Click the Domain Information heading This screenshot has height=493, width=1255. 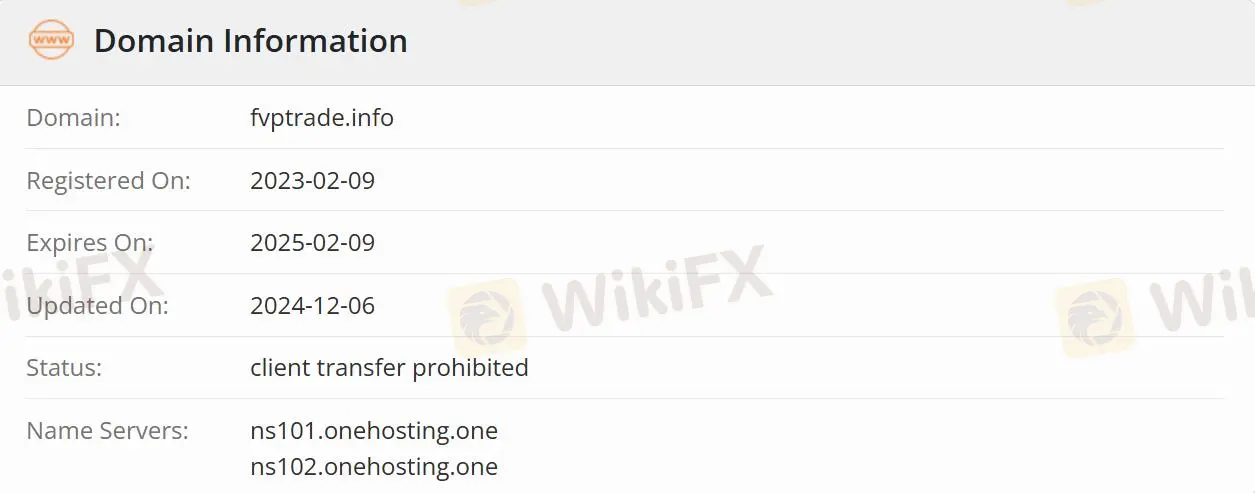250,41
